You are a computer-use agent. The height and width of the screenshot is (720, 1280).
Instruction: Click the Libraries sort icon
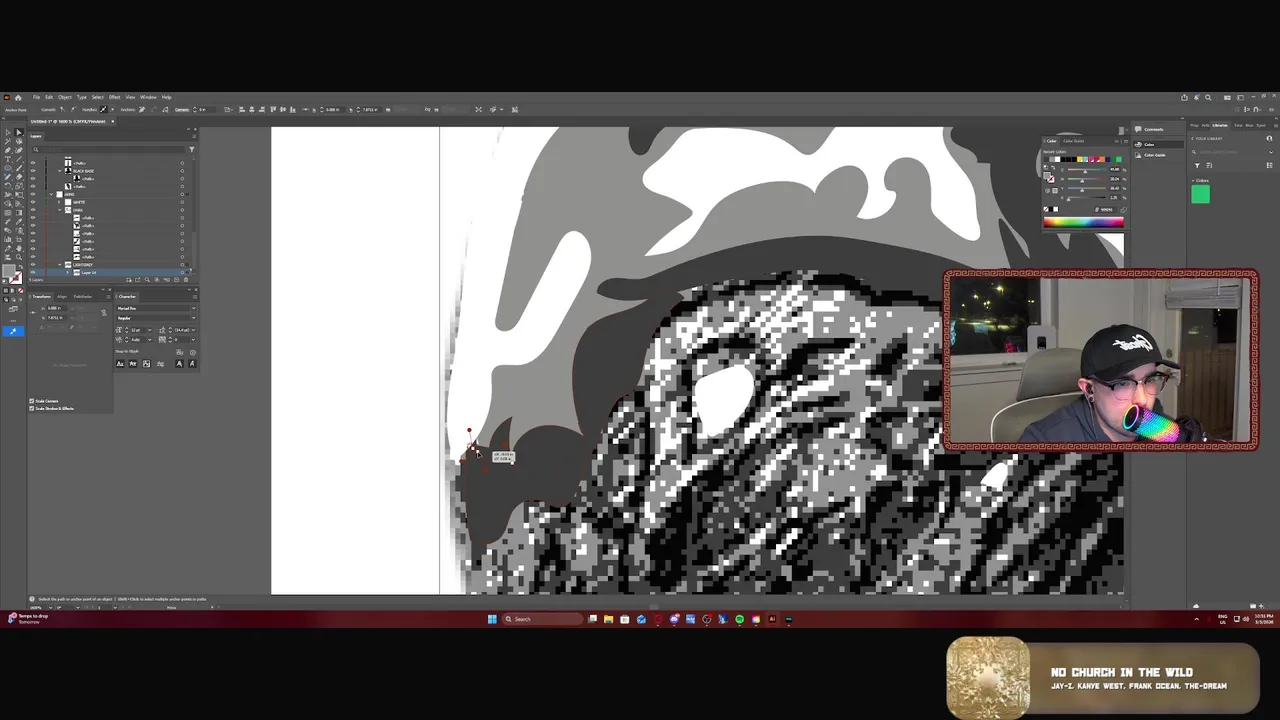1209,165
